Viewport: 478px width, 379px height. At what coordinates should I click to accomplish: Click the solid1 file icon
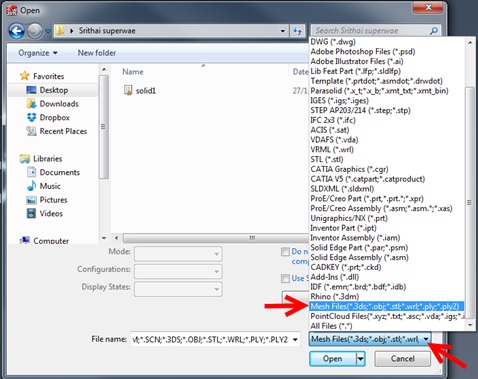coord(128,90)
